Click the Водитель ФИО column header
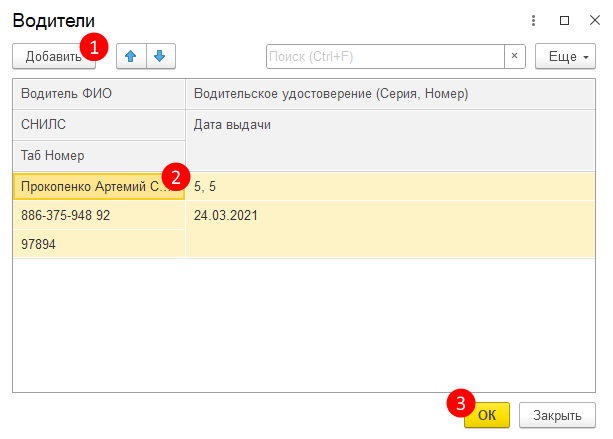This screenshot has width=613, height=439. pyautogui.click(x=99, y=94)
